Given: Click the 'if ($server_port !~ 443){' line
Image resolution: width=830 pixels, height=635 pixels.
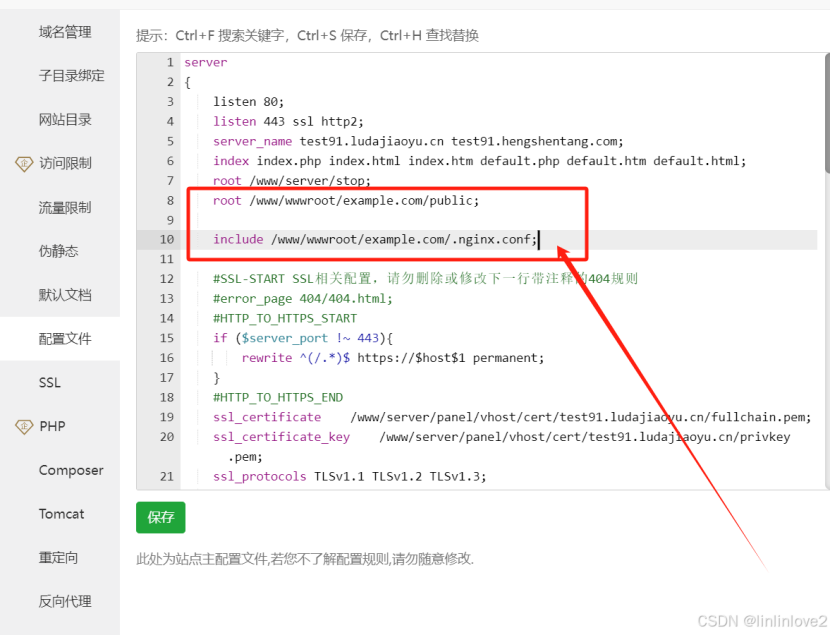Looking at the screenshot, I should click(303, 338).
